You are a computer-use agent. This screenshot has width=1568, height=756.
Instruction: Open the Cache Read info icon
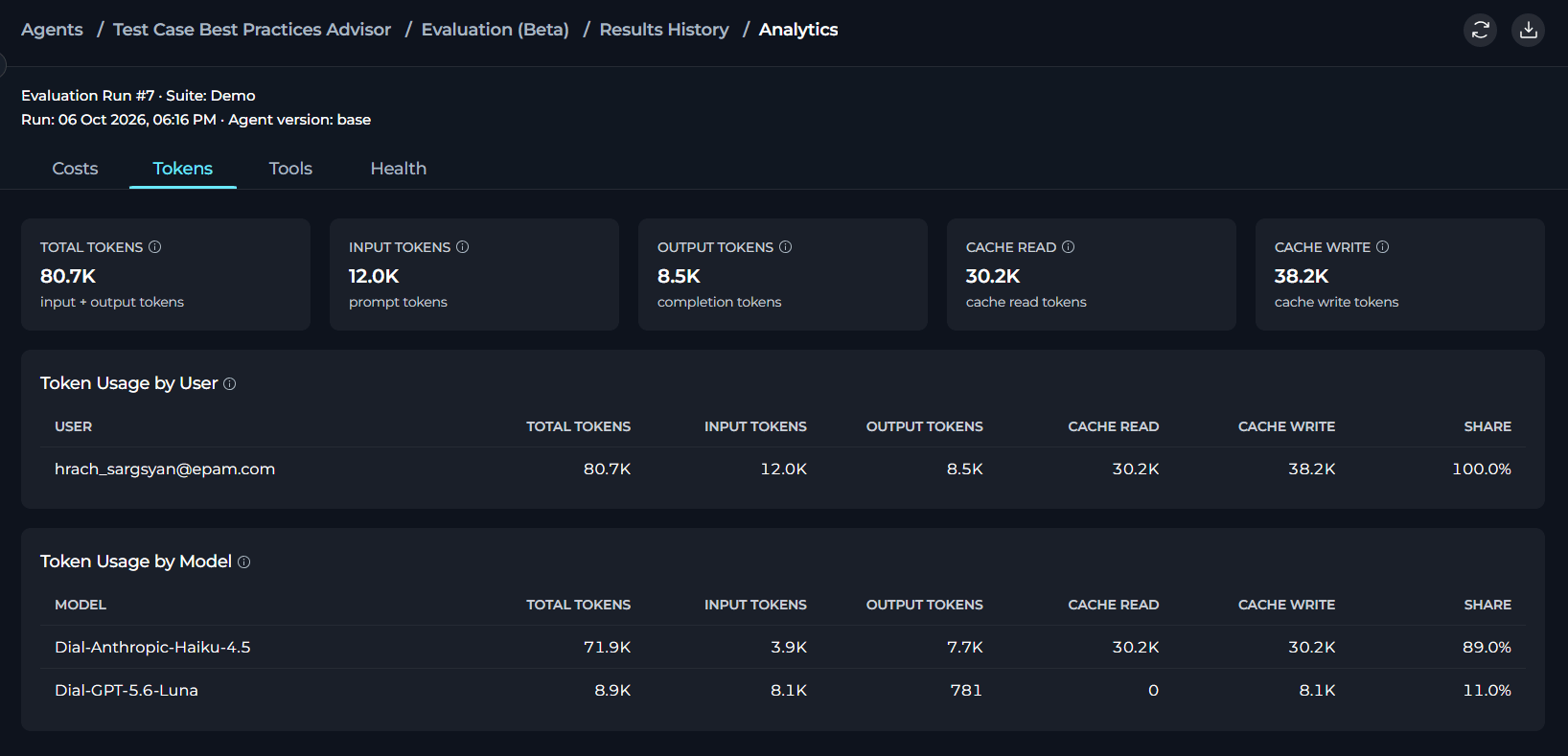coord(1068,247)
